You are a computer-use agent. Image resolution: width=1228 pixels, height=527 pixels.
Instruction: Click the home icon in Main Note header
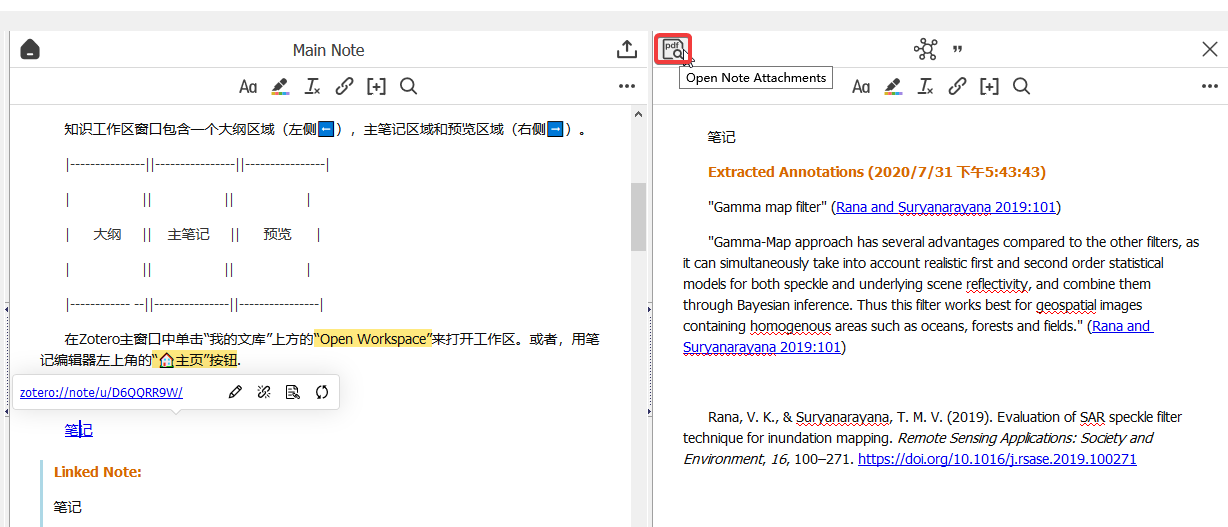(30, 49)
